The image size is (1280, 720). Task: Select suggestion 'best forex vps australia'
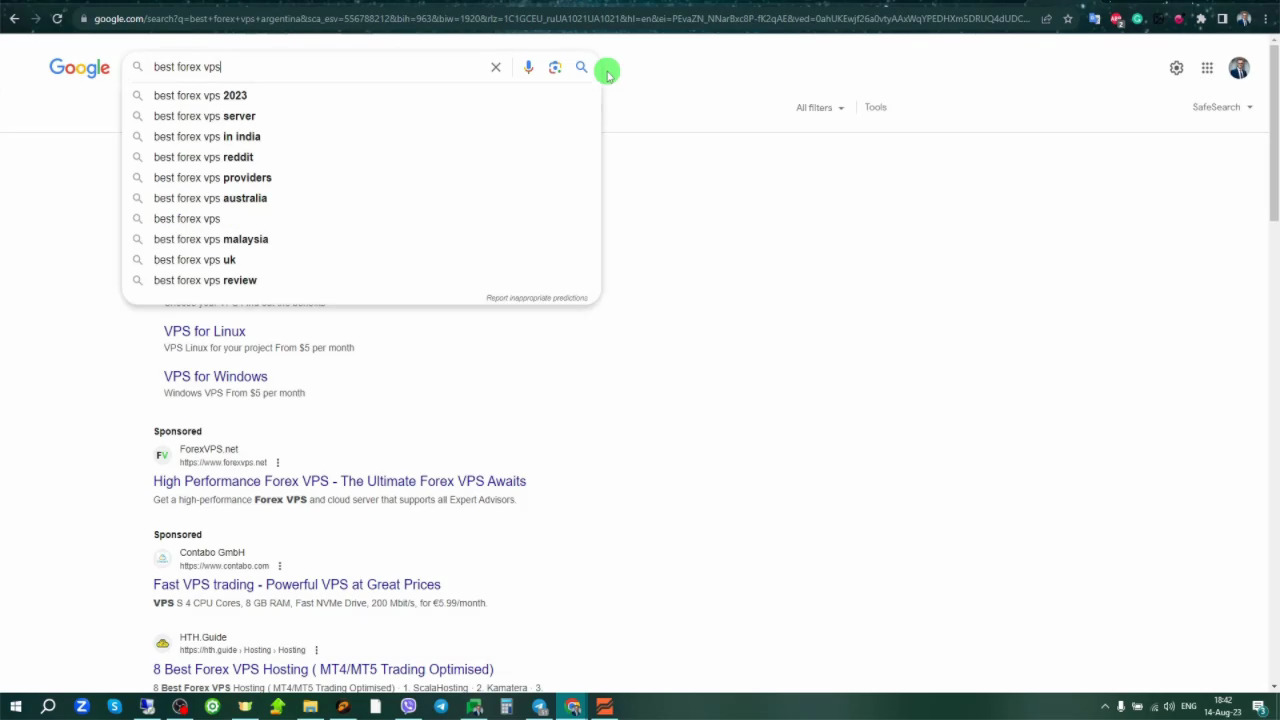click(x=362, y=198)
